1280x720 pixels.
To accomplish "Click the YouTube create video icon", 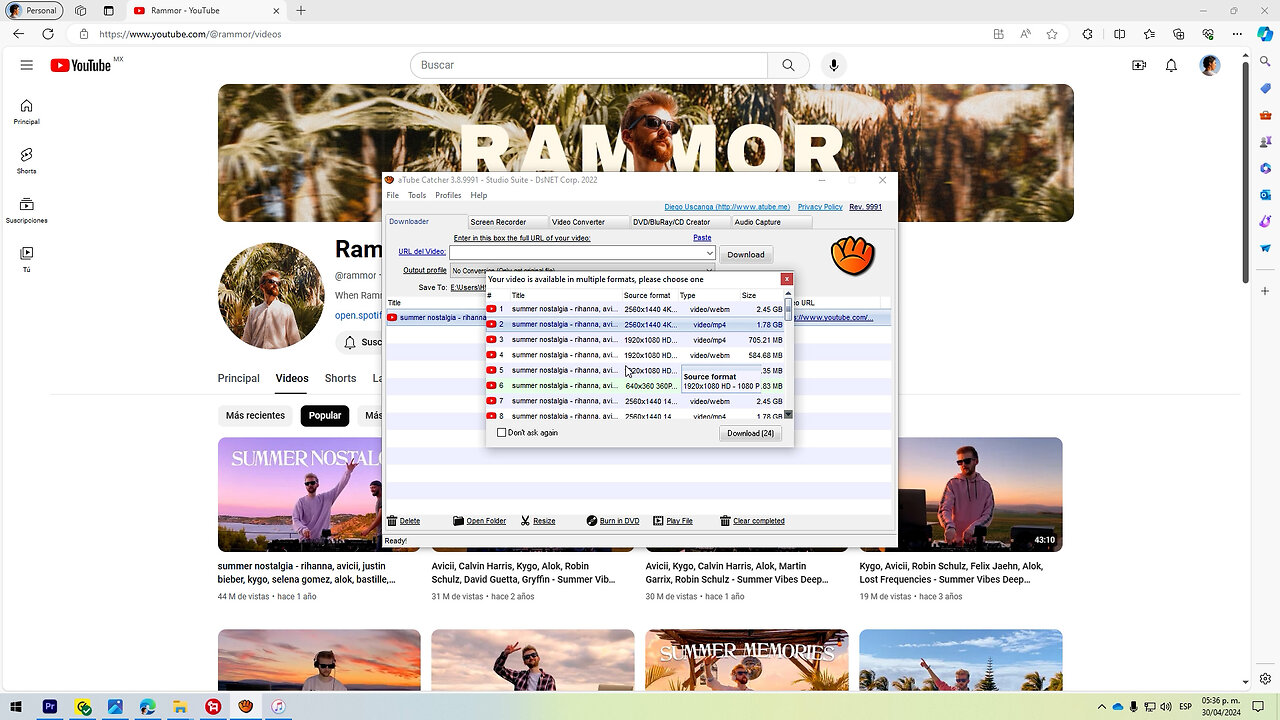I will (x=1139, y=65).
